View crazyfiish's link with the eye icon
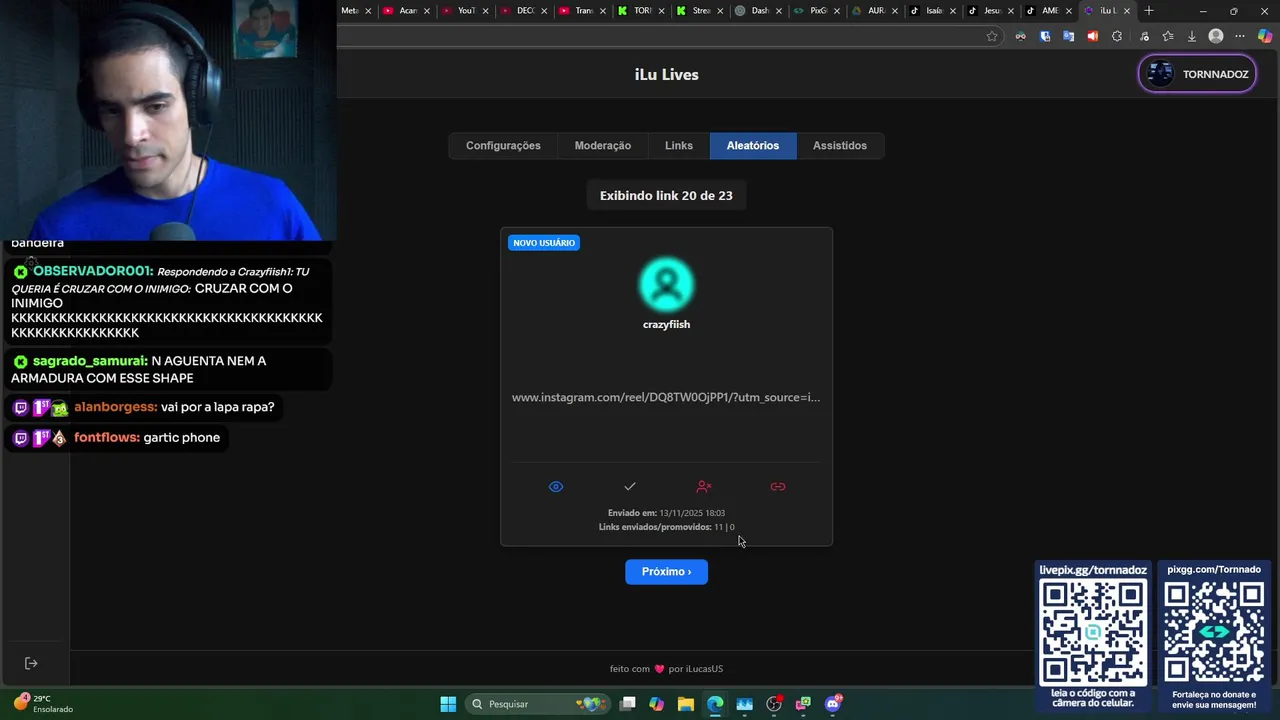The image size is (1280, 720). coord(556,487)
